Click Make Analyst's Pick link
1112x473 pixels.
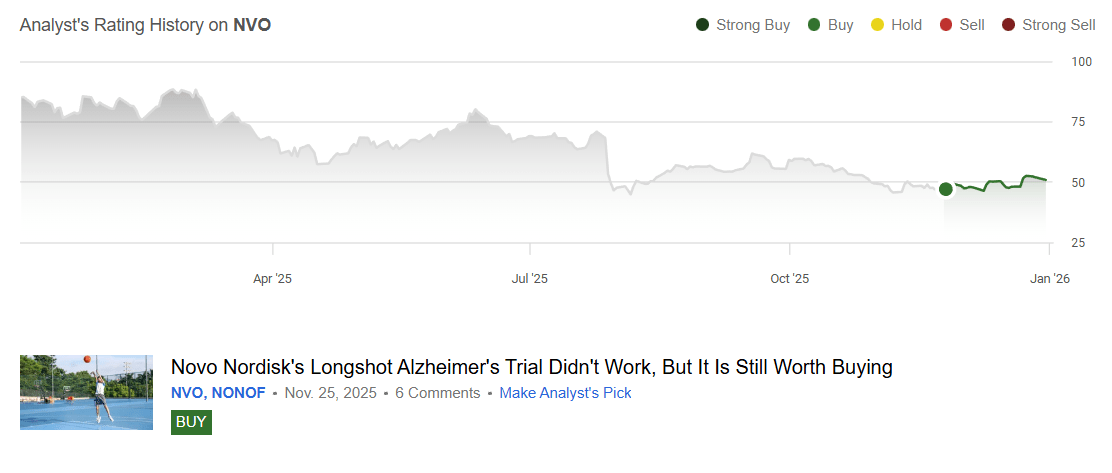pyautogui.click(x=565, y=393)
